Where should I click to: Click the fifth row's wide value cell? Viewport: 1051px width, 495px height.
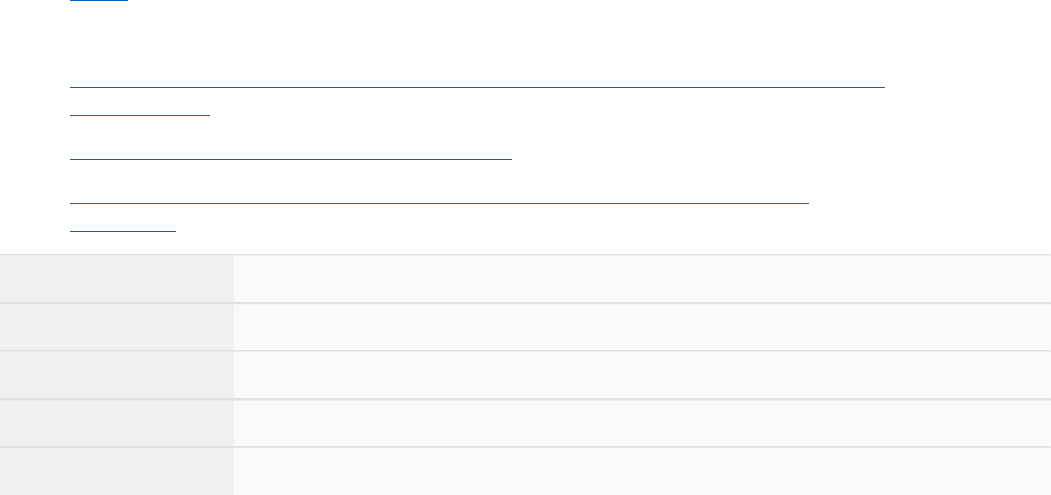pyautogui.click(x=642, y=471)
